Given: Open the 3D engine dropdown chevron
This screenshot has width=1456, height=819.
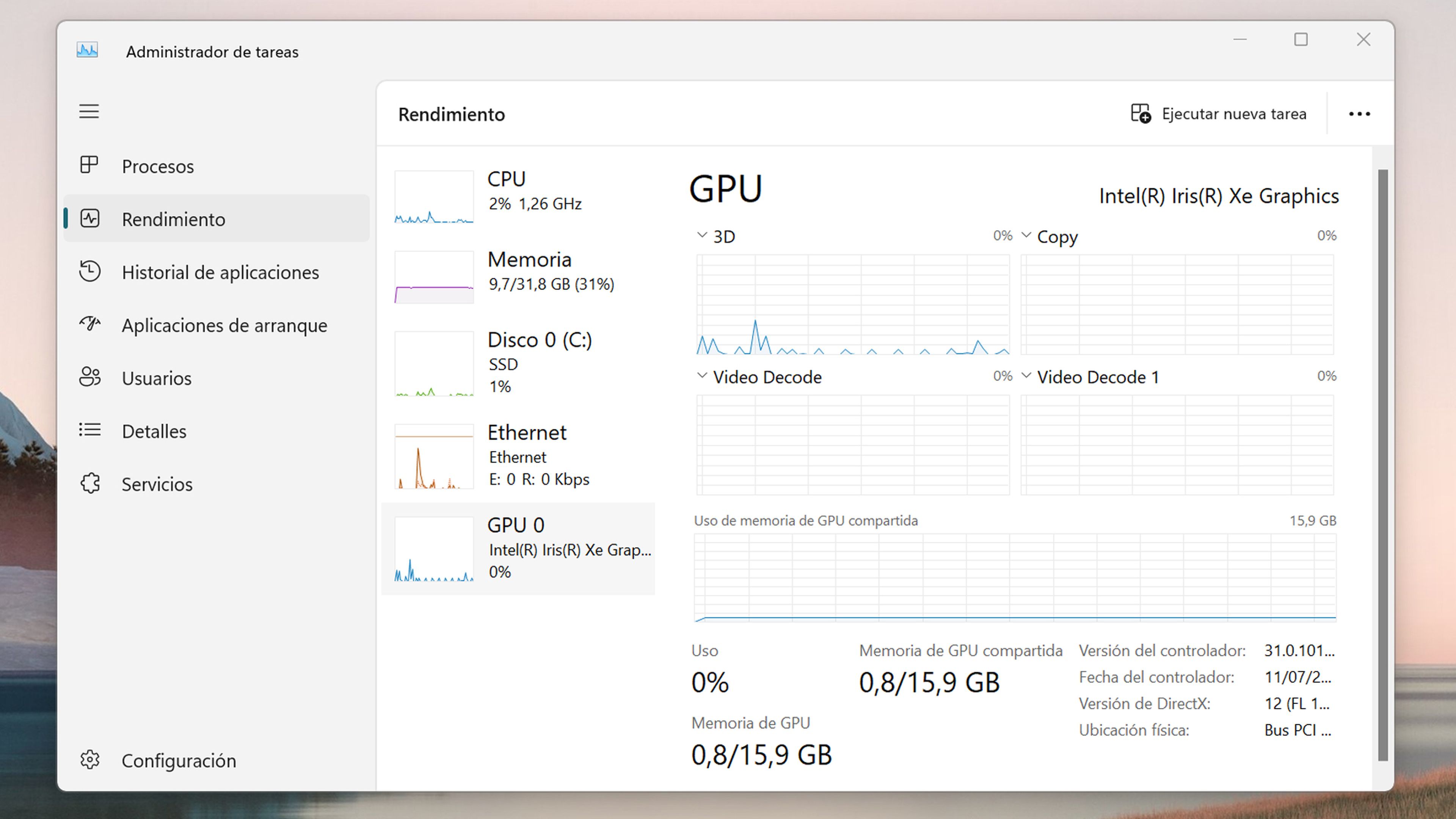Looking at the screenshot, I should 702,235.
